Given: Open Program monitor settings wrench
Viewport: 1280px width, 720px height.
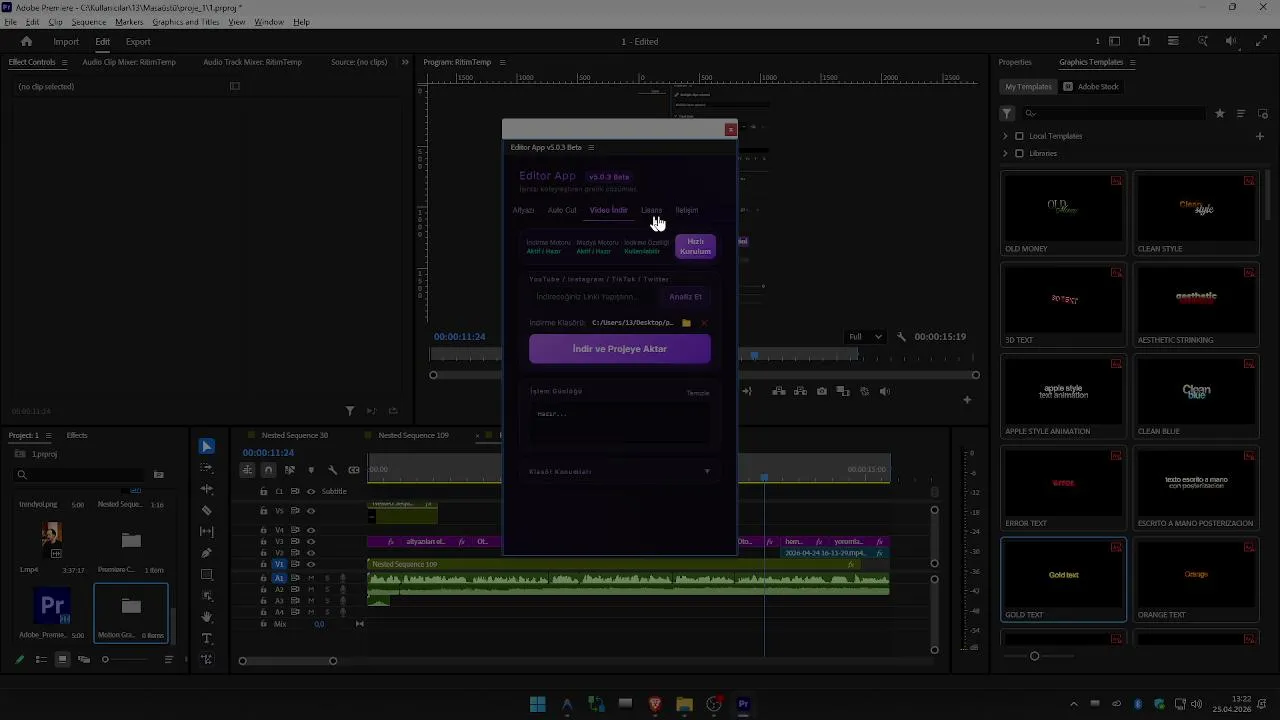Looking at the screenshot, I should (901, 337).
